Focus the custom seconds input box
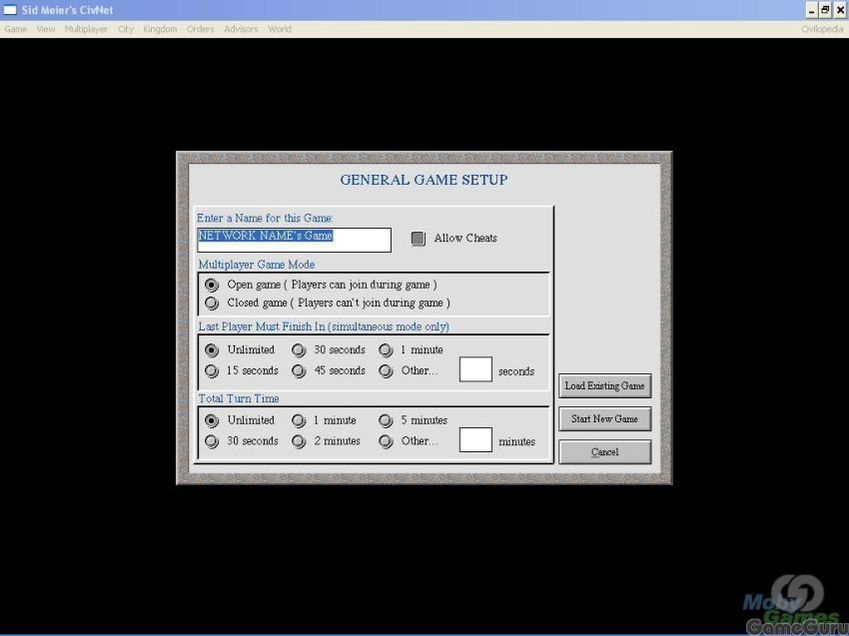 point(475,369)
